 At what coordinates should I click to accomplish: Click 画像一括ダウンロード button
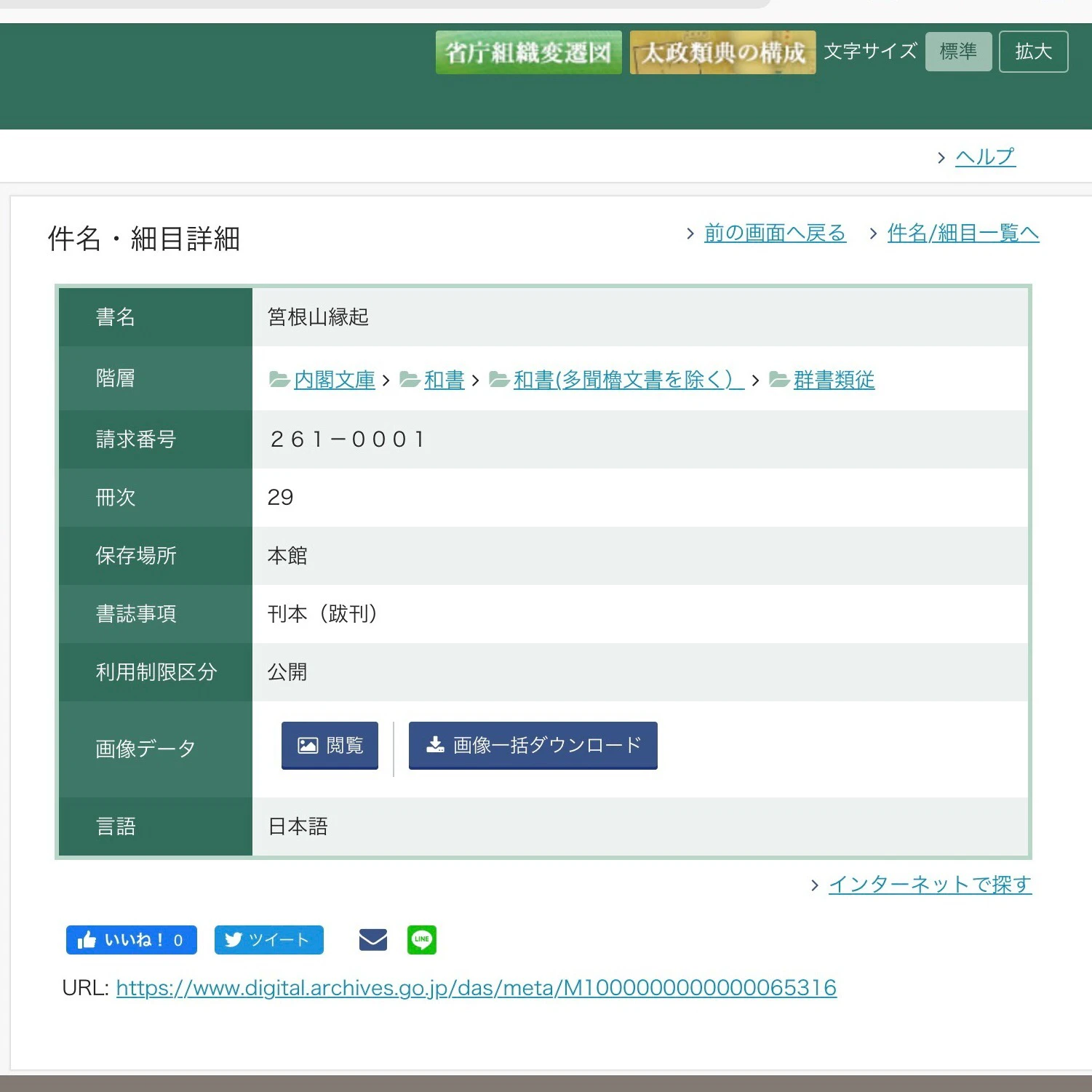click(x=533, y=745)
